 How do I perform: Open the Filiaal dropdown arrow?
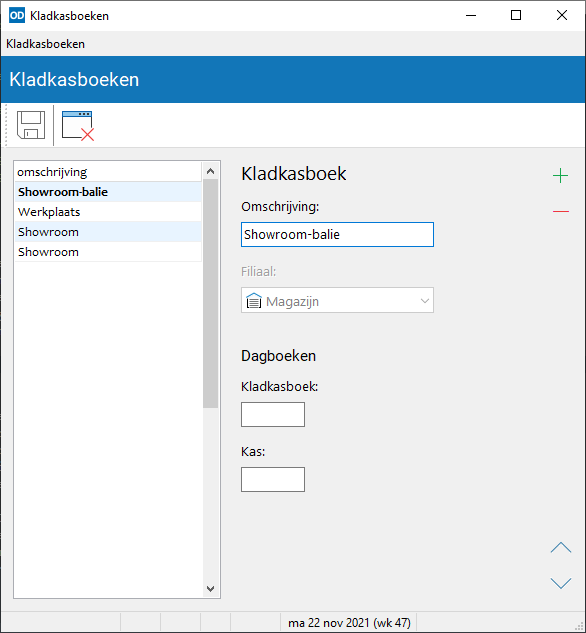[x=425, y=301]
